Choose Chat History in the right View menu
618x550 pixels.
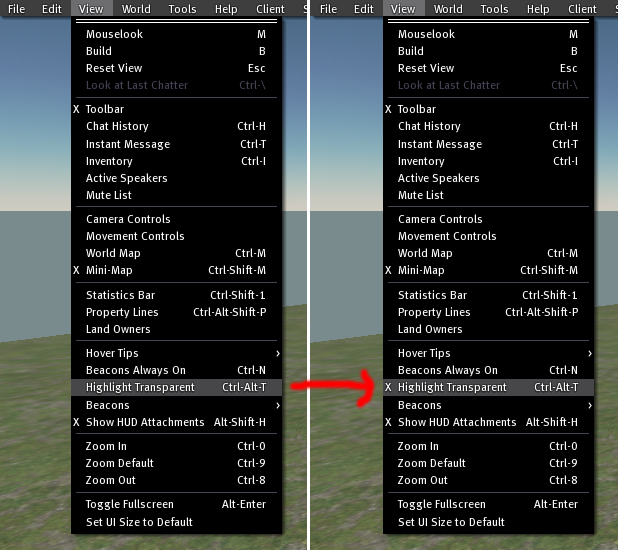[429, 126]
